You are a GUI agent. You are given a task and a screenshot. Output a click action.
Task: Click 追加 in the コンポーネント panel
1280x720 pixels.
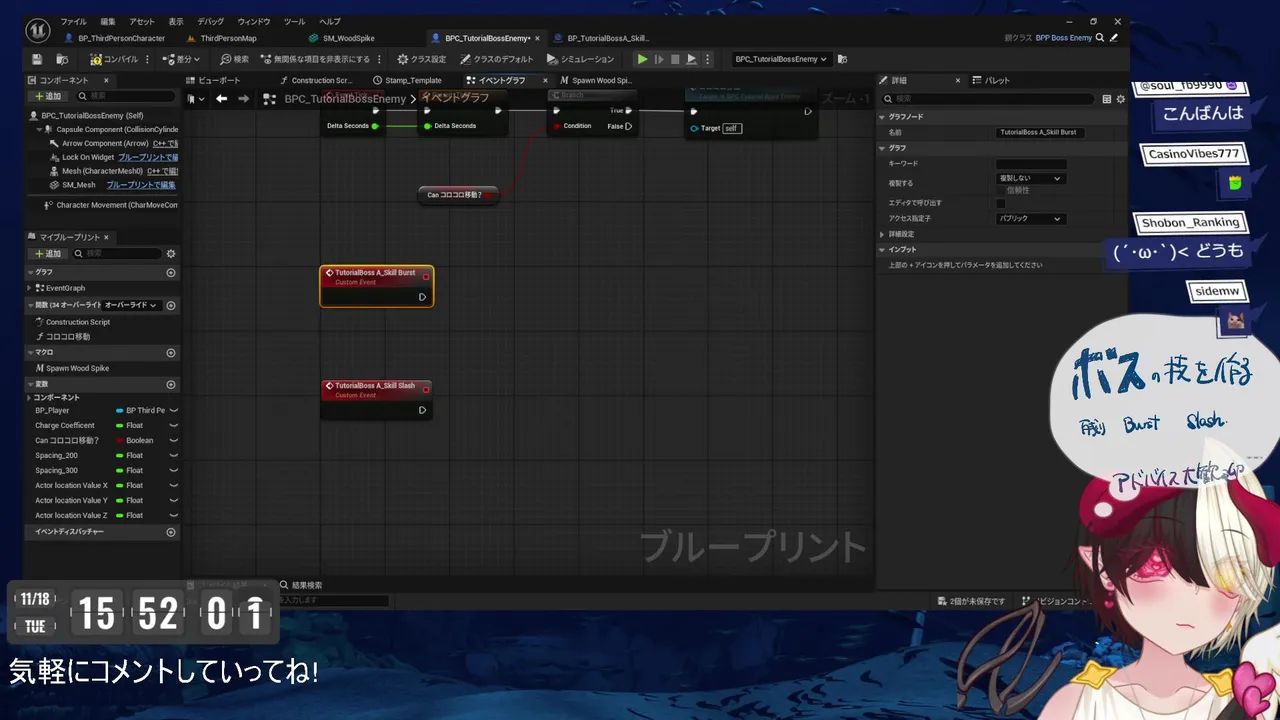click(48, 96)
